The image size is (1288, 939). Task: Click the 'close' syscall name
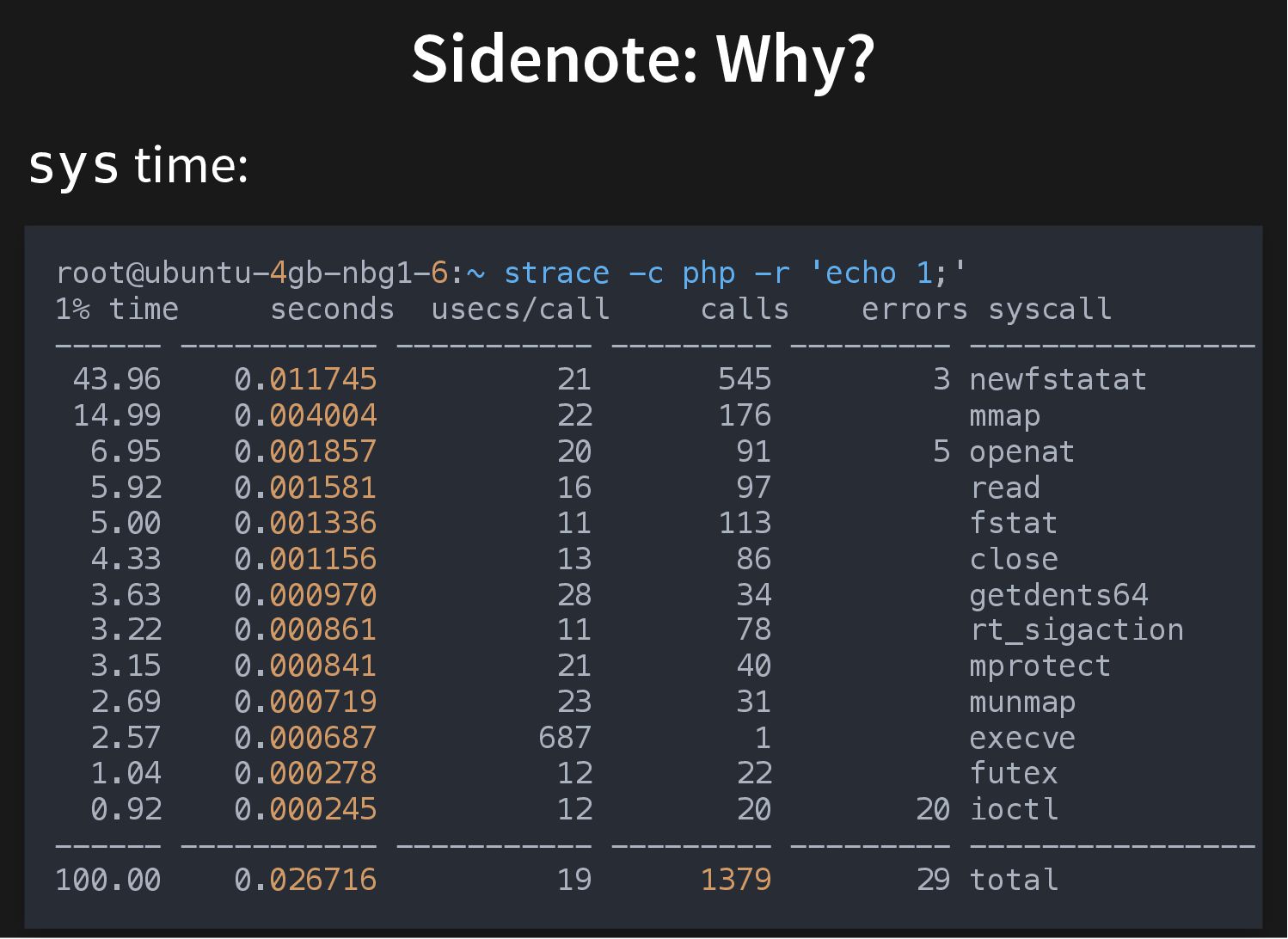(x=1014, y=560)
